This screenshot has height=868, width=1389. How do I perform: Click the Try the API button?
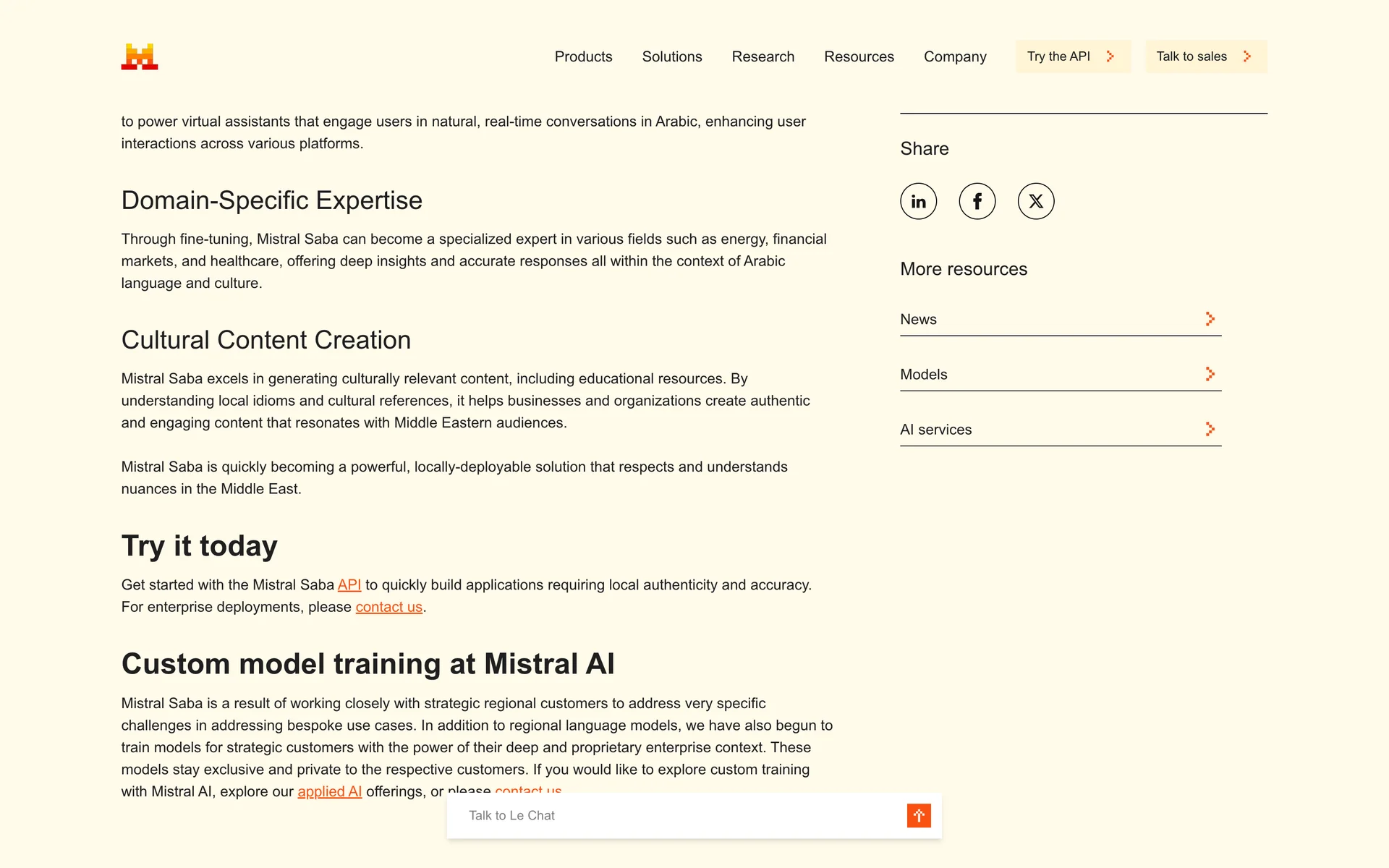tap(1071, 56)
